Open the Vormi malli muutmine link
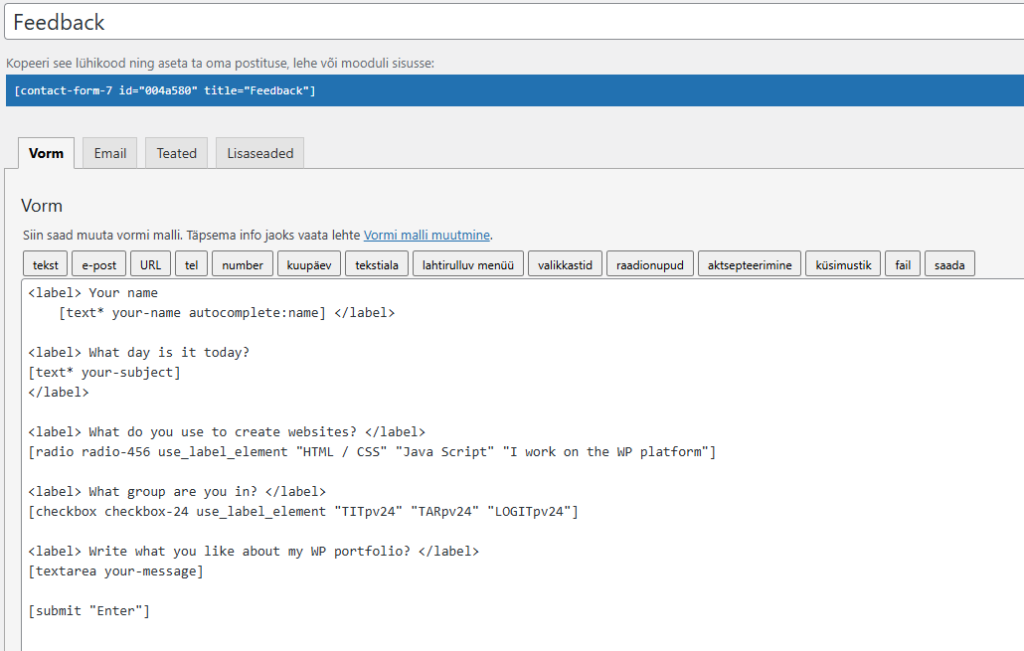 pyautogui.click(x=426, y=235)
